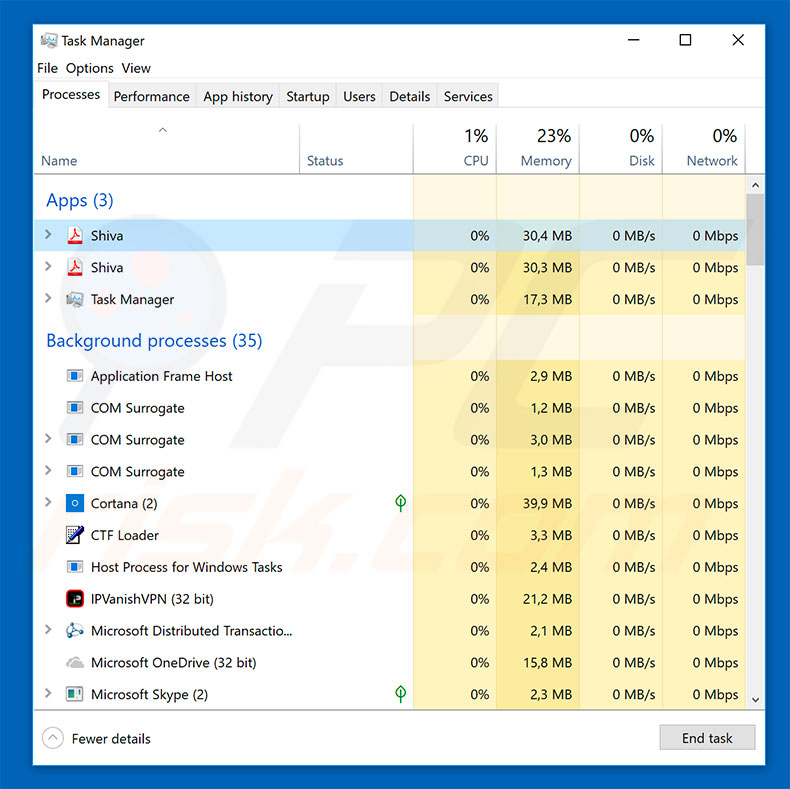Switch to the Users tab
This screenshot has width=790, height=789.
[359, 96]
